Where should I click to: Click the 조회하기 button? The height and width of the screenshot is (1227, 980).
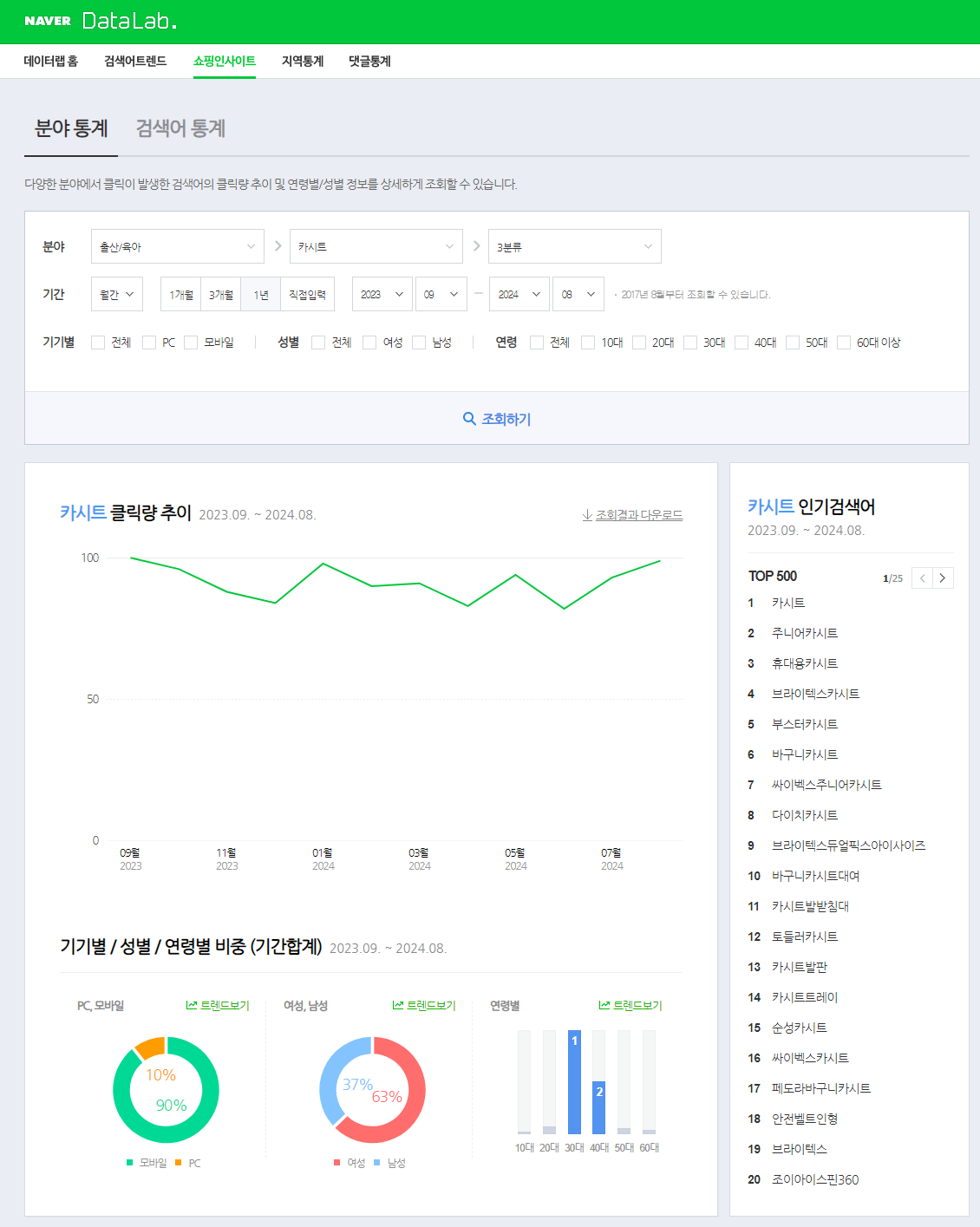pyautogui.click(x=499, y=418)
